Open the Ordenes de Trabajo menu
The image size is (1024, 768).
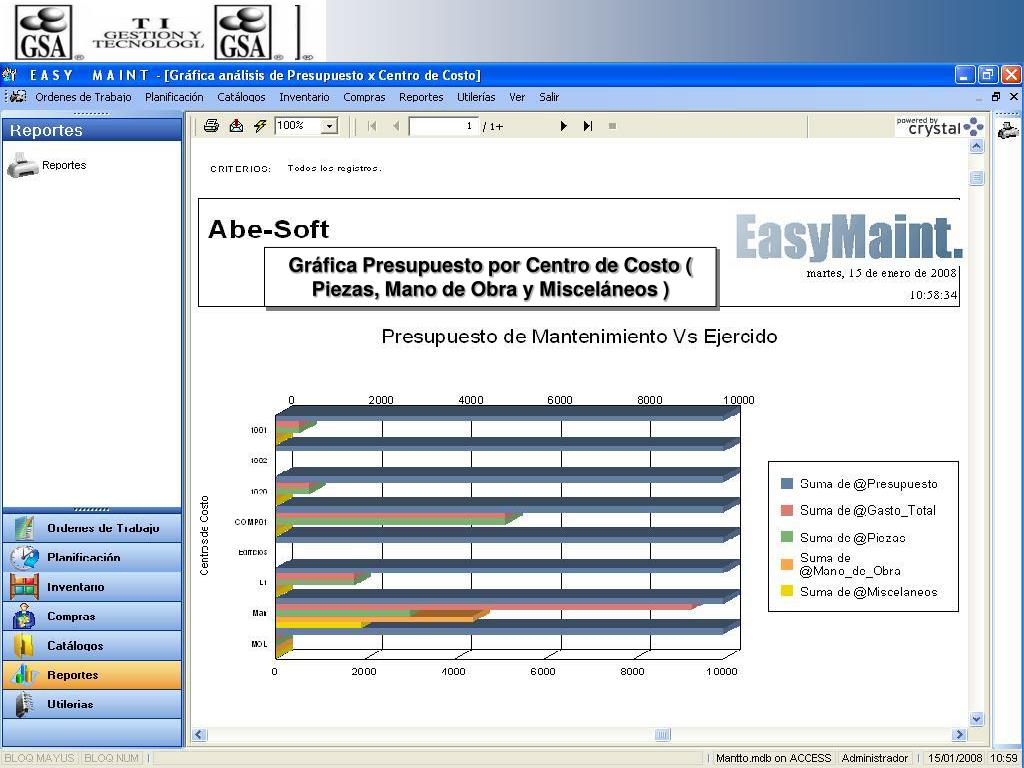83,97
